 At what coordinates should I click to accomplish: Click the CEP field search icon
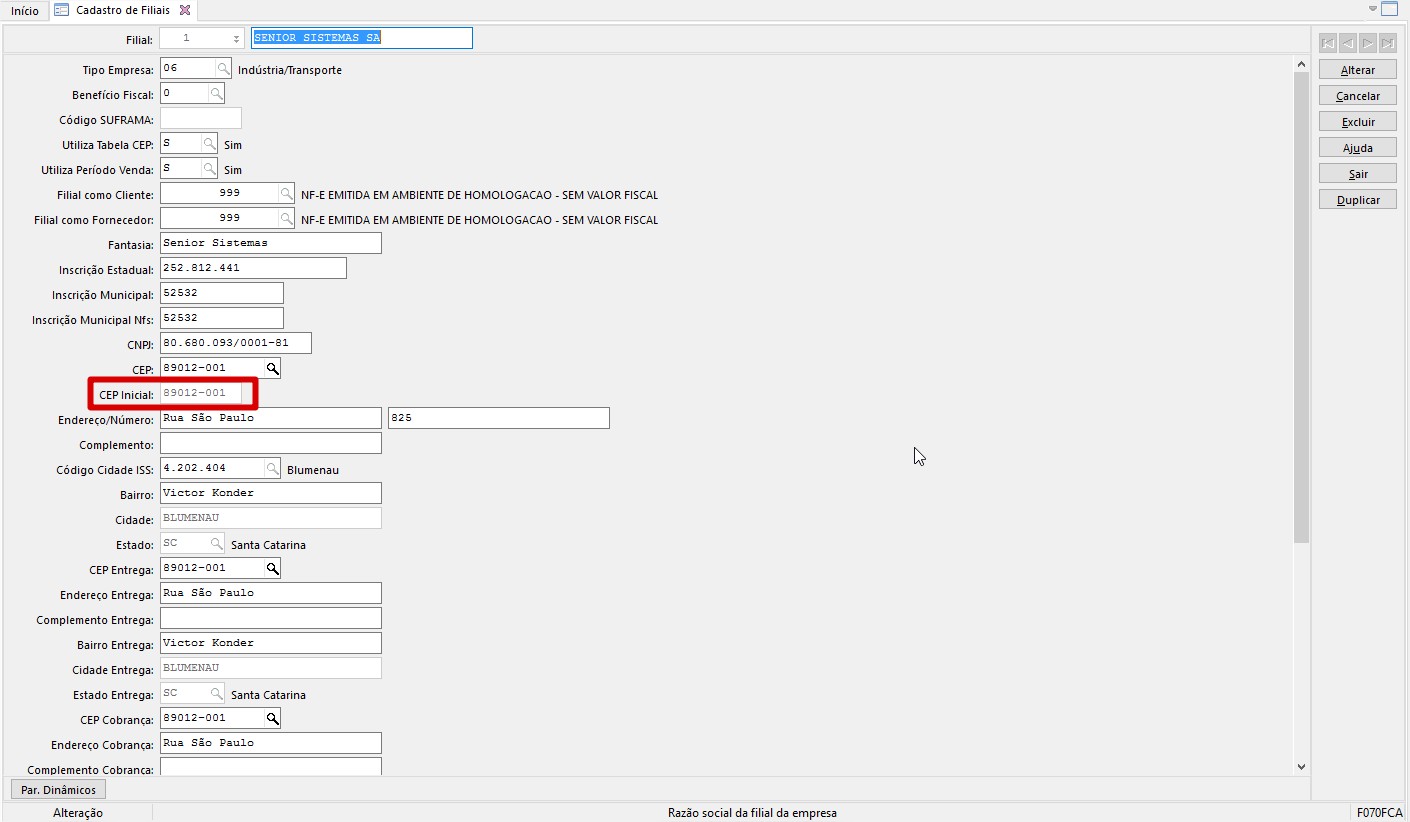point(272,369)
